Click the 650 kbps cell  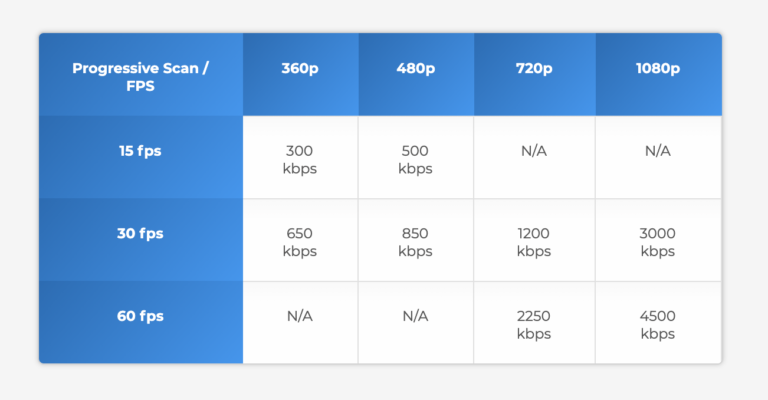click(x=300, y=242)
